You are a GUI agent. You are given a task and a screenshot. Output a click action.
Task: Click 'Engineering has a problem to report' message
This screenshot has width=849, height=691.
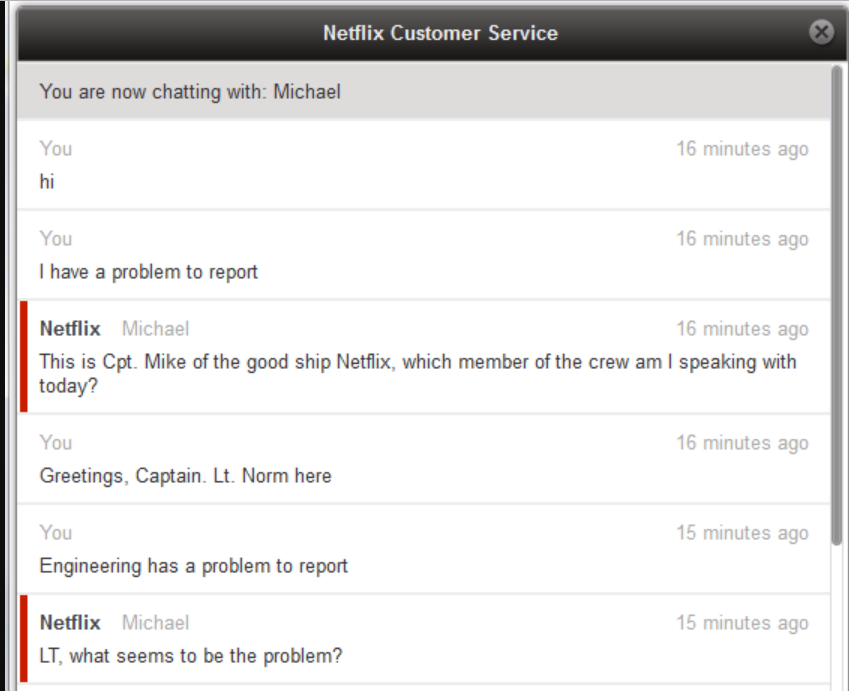tap(193, 566)
